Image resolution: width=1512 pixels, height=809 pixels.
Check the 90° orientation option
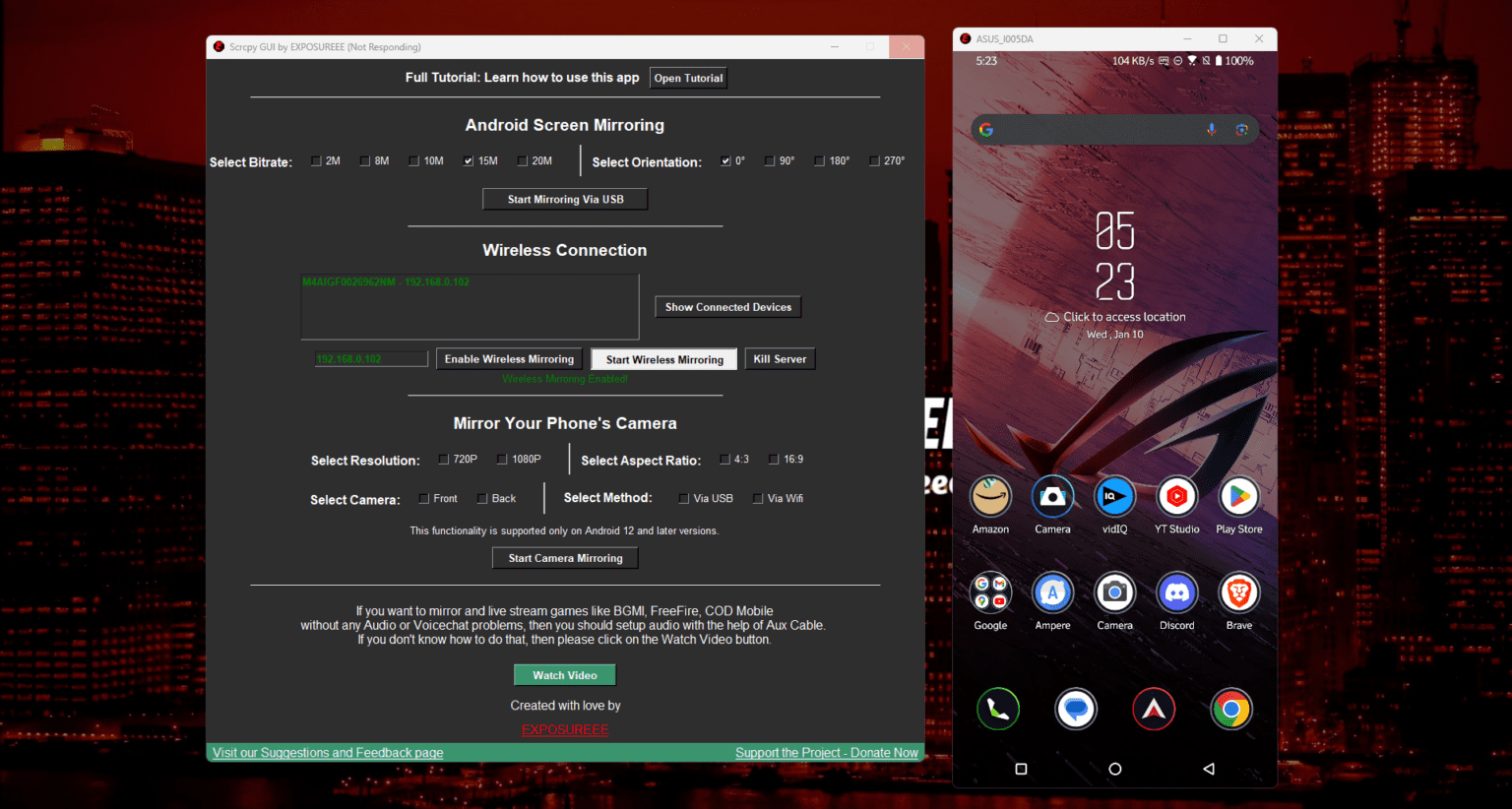(770, 161)
